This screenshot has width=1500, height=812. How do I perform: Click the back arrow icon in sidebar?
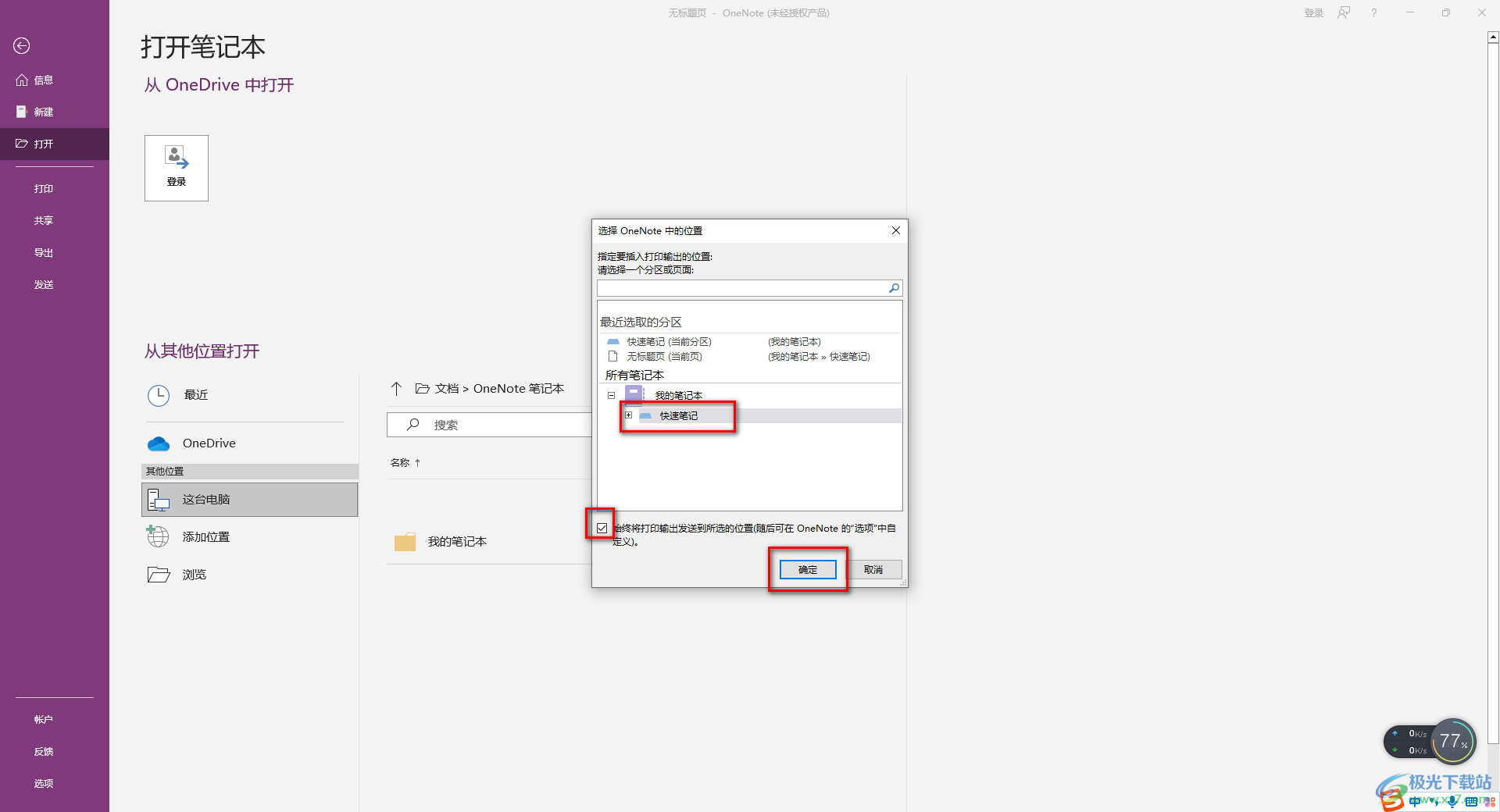pyautogui.click(x=22, y=46)
